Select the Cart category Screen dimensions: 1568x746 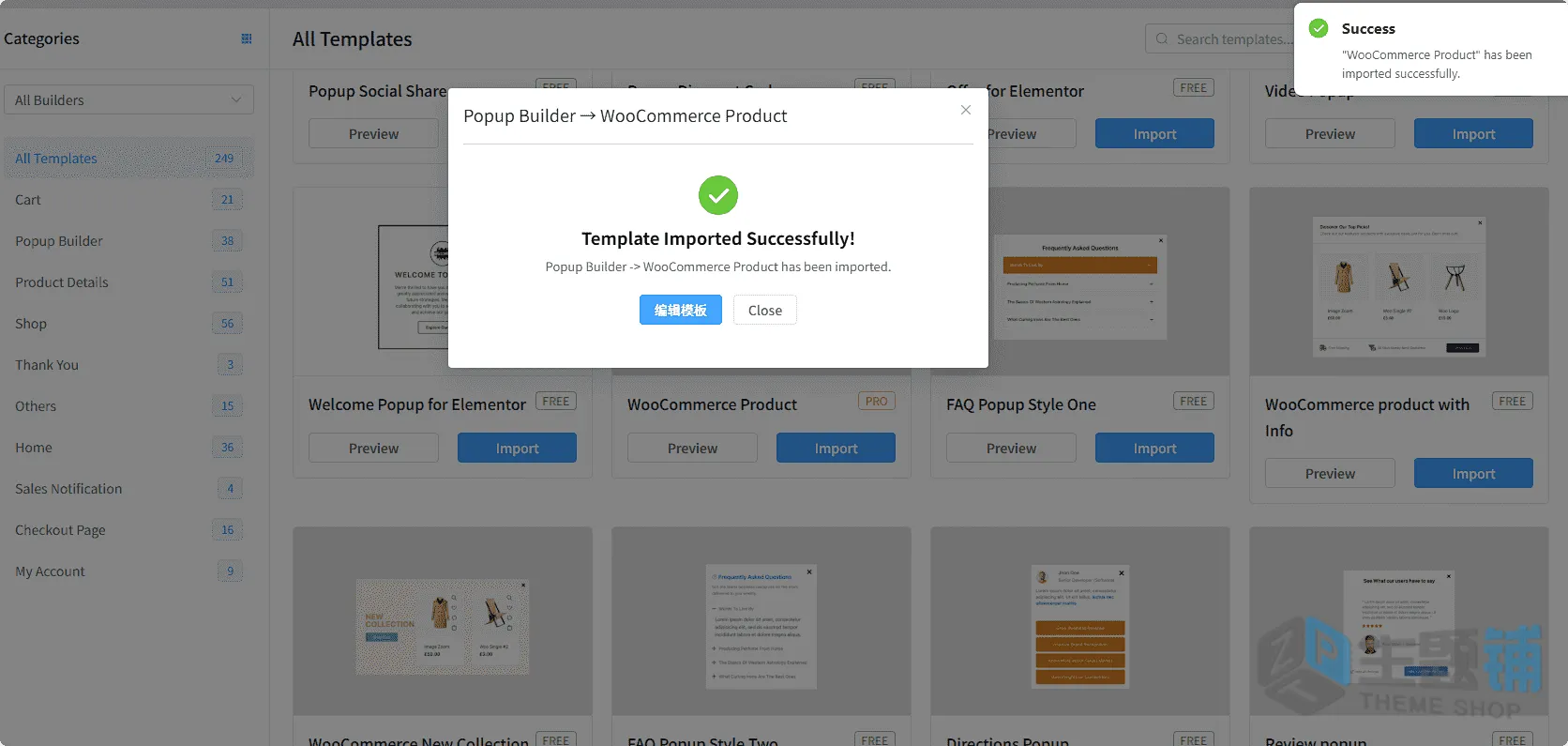128,199
